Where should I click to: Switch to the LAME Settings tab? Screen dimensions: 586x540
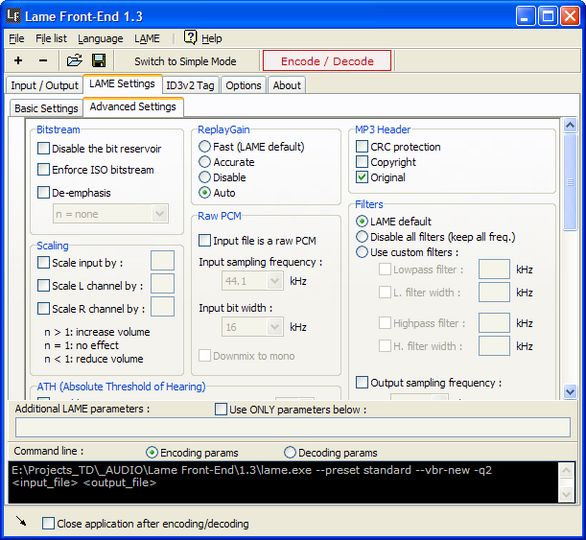[122, 84]
